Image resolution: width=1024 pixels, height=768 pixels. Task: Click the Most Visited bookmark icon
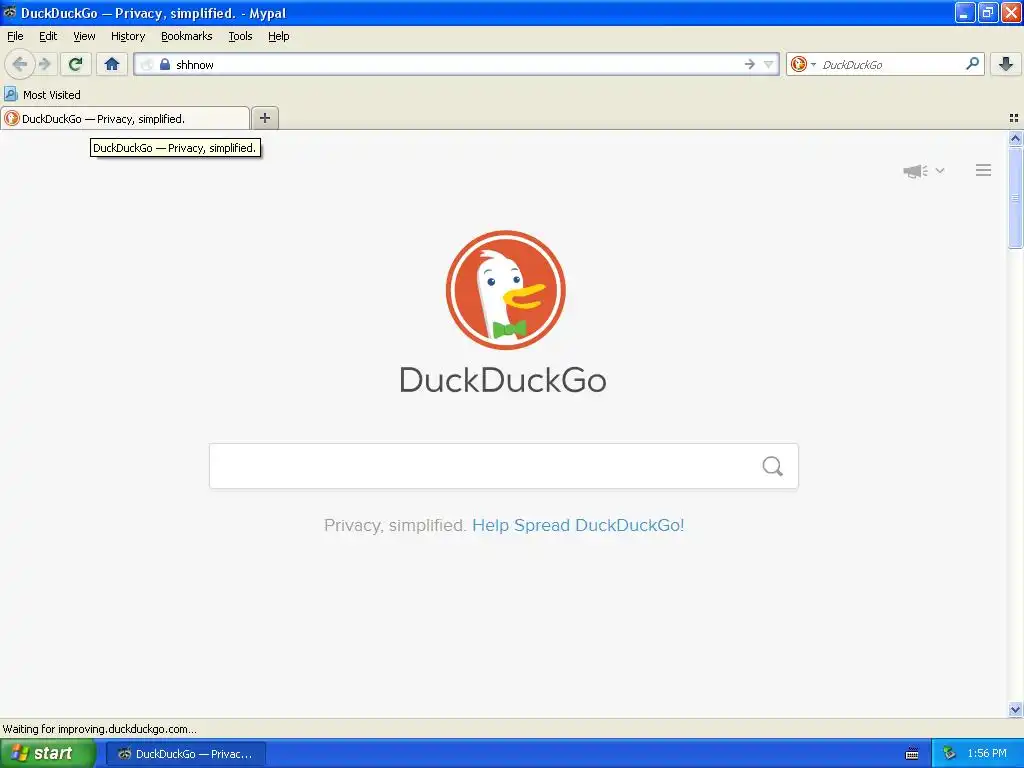tap(10, 94)
